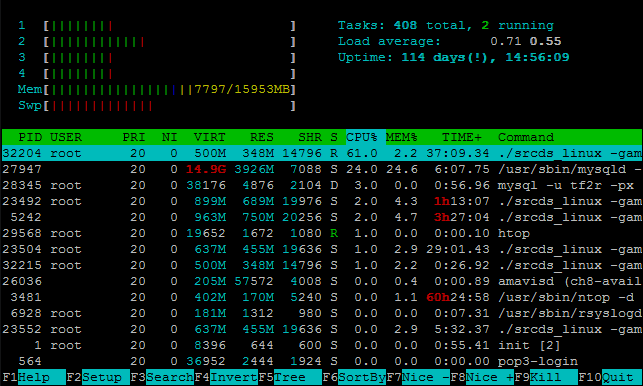Click the CPU% column header

point(362,137)
